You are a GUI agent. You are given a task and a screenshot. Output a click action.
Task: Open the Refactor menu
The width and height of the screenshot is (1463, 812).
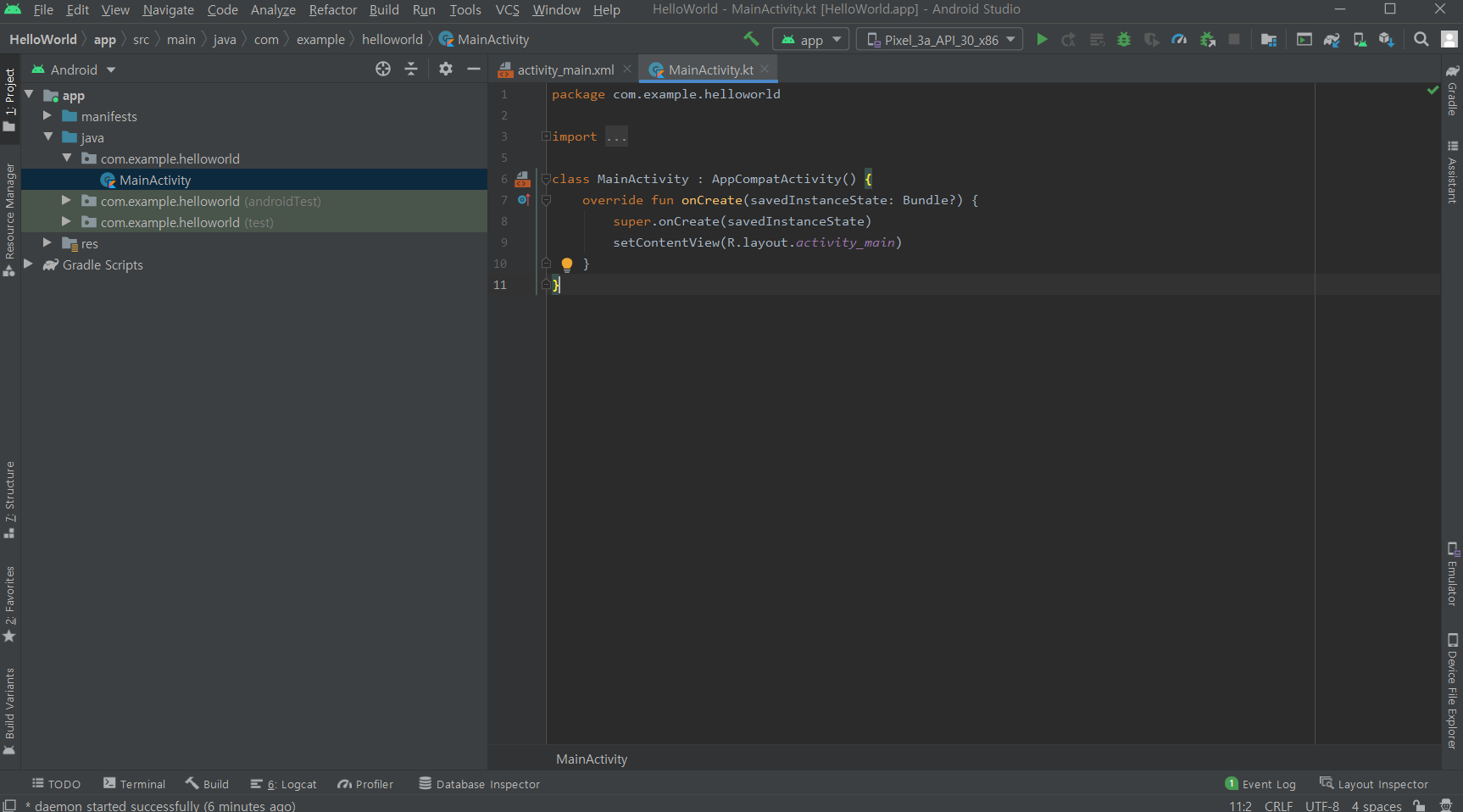pyautogui.click(x=332, y=9)
